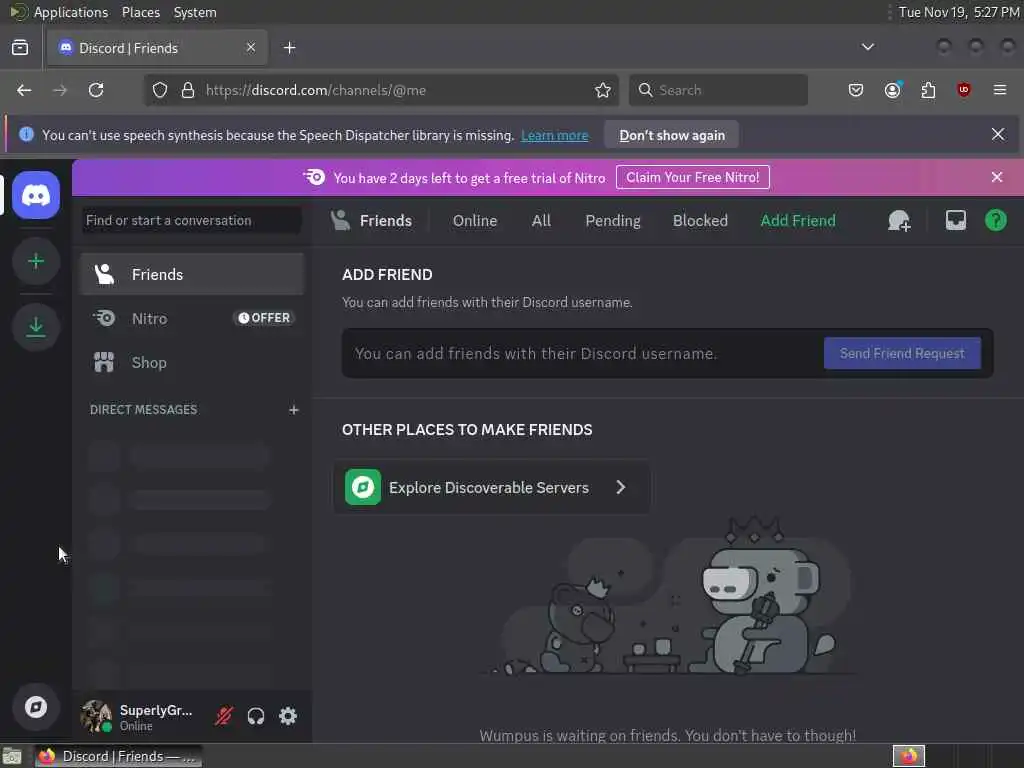The image size is (1024, 768).
Task: Reload the Discord page
Action: point(96,90)
